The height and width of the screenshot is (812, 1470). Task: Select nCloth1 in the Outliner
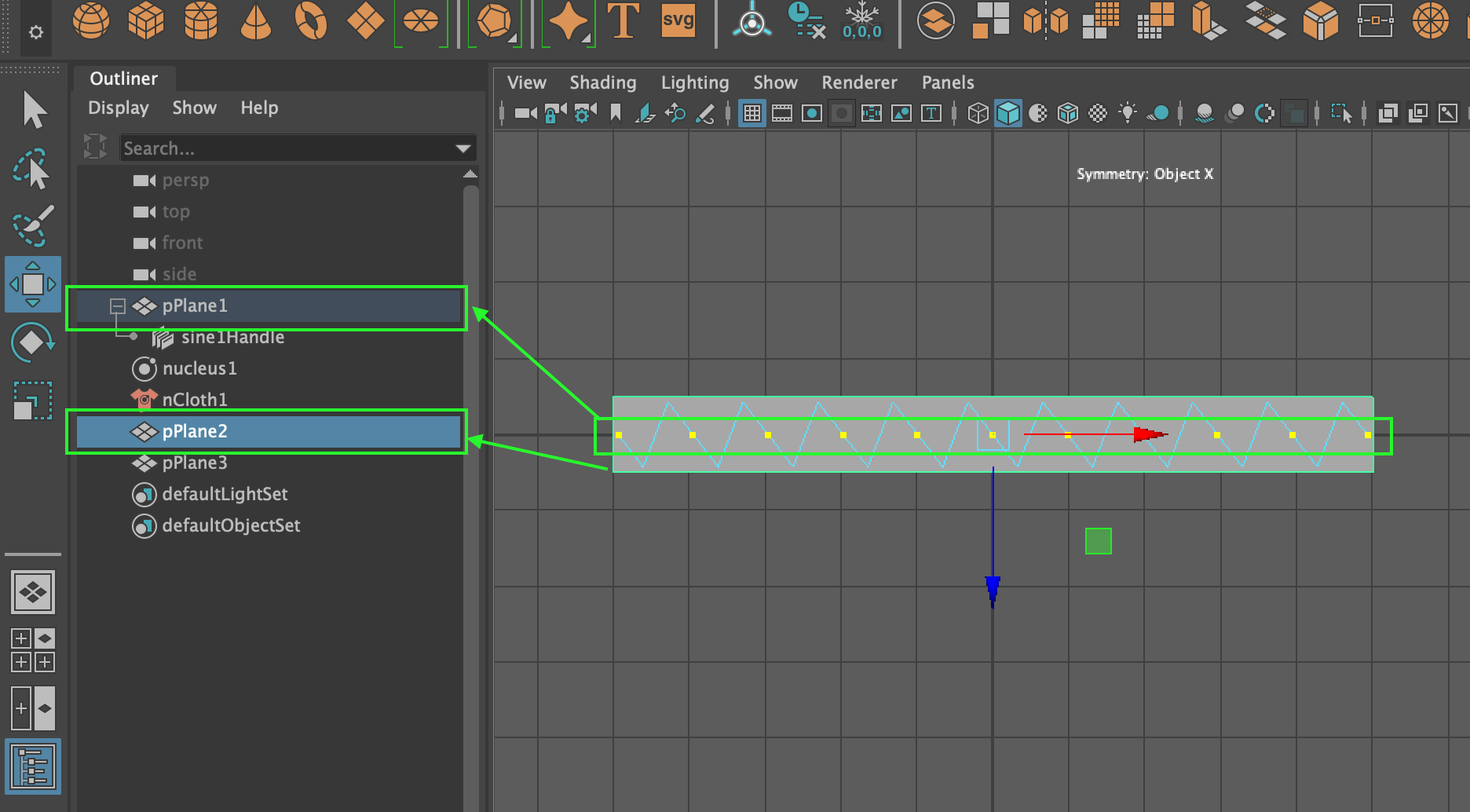coord(267,401)
